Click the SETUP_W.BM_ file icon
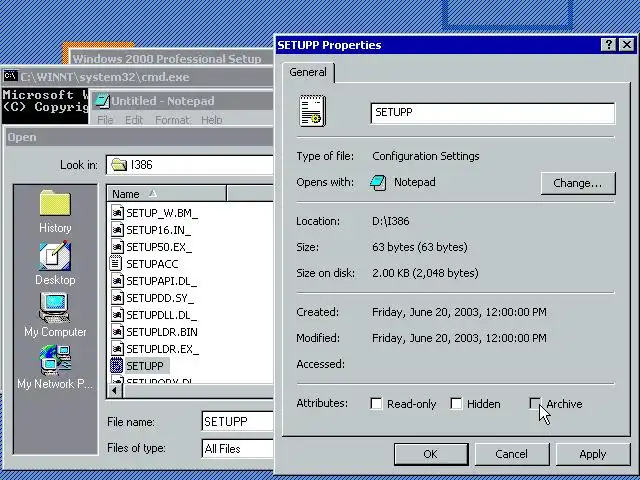The height and width of the screenshot is (480, 640). coord(117,213)
